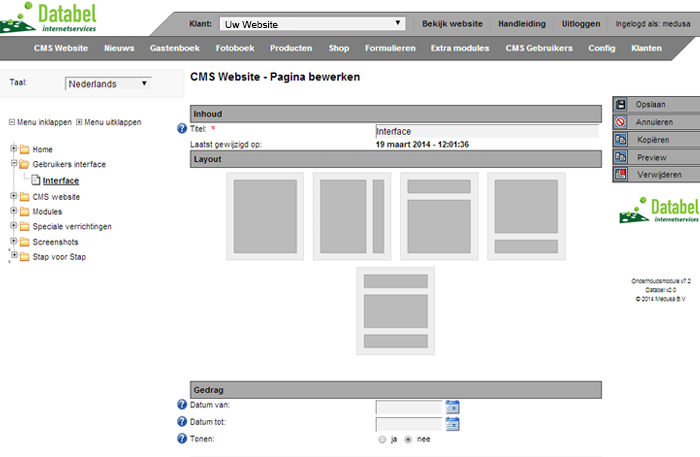Screen dimensions: 700x457
Task: Click the Opslaan save icon
Action: click(x=620, y=104)
